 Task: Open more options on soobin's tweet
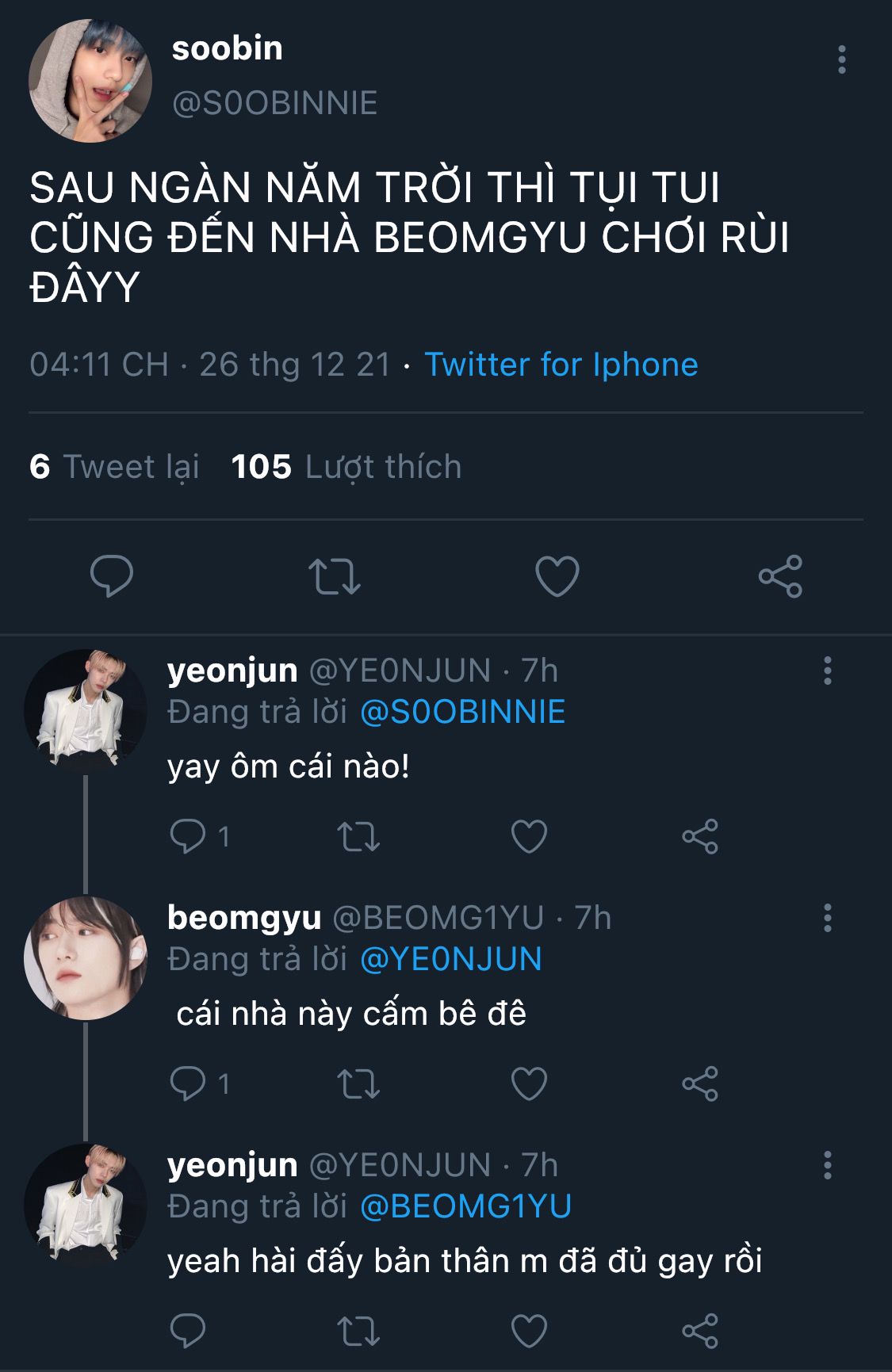coord(841,60)
